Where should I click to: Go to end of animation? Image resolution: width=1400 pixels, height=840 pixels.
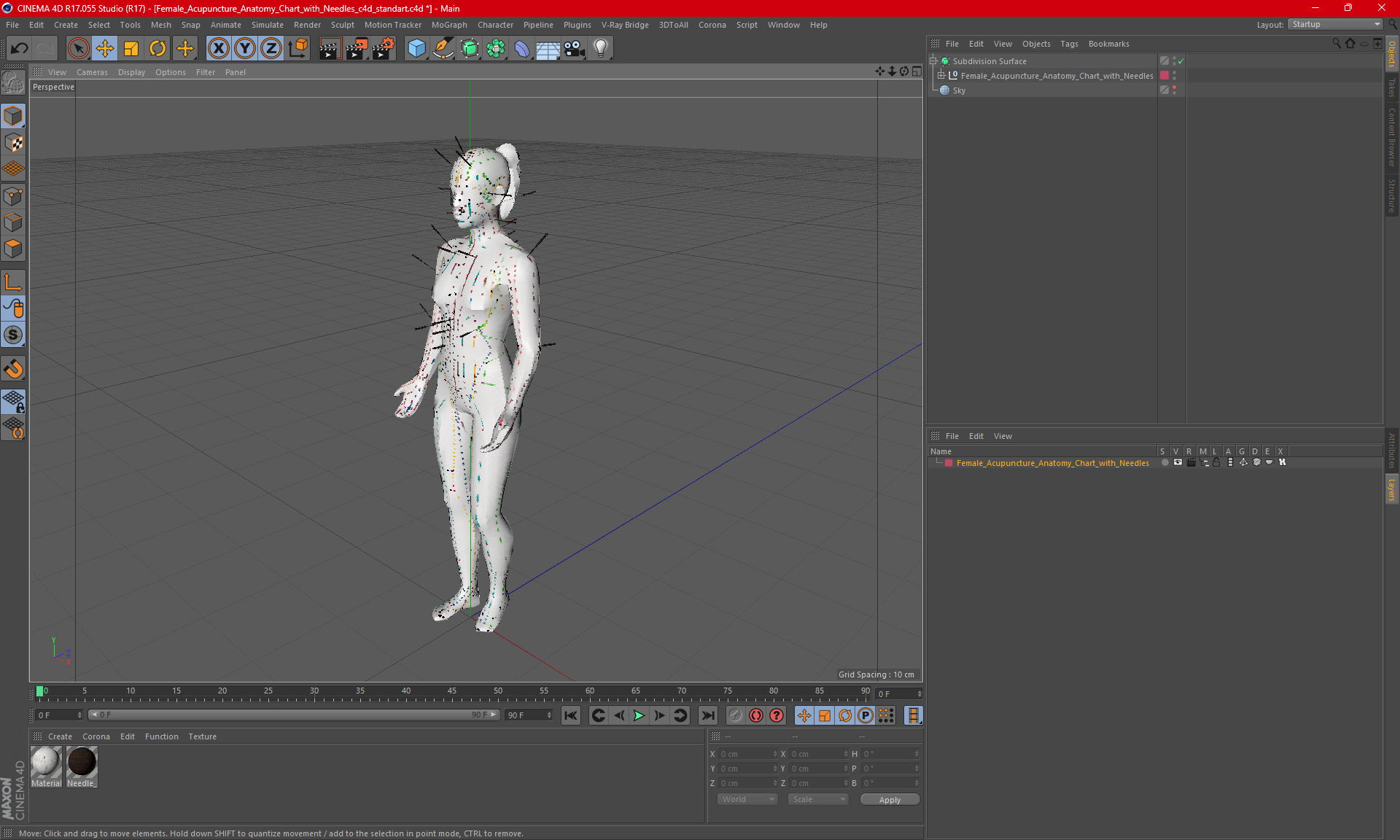tap(707, 715)
